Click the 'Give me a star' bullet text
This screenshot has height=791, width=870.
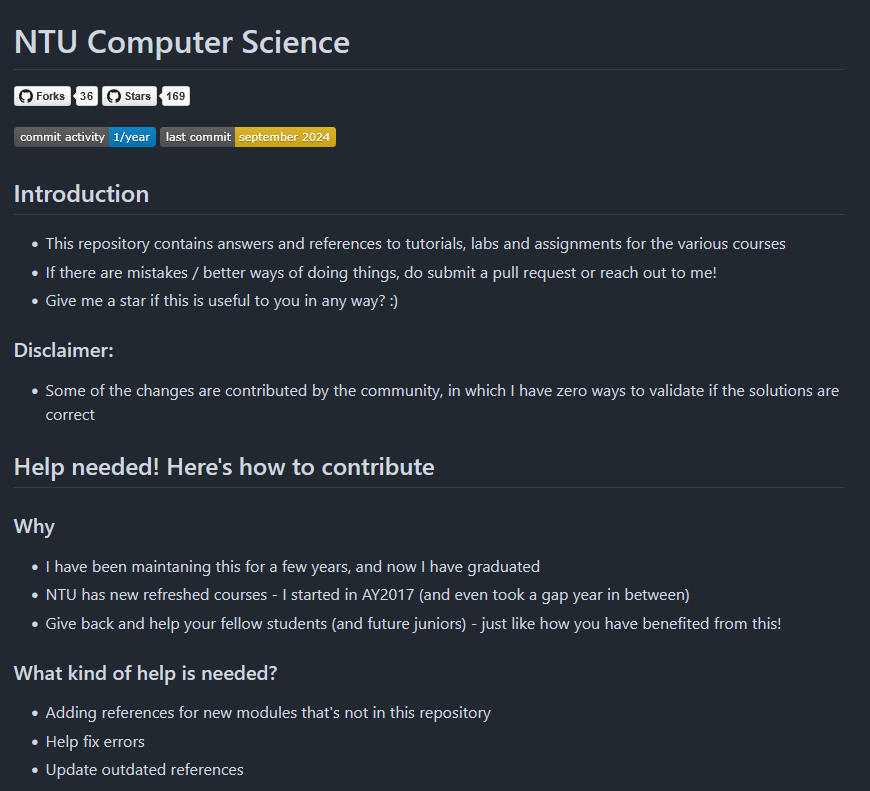[222, 301]
